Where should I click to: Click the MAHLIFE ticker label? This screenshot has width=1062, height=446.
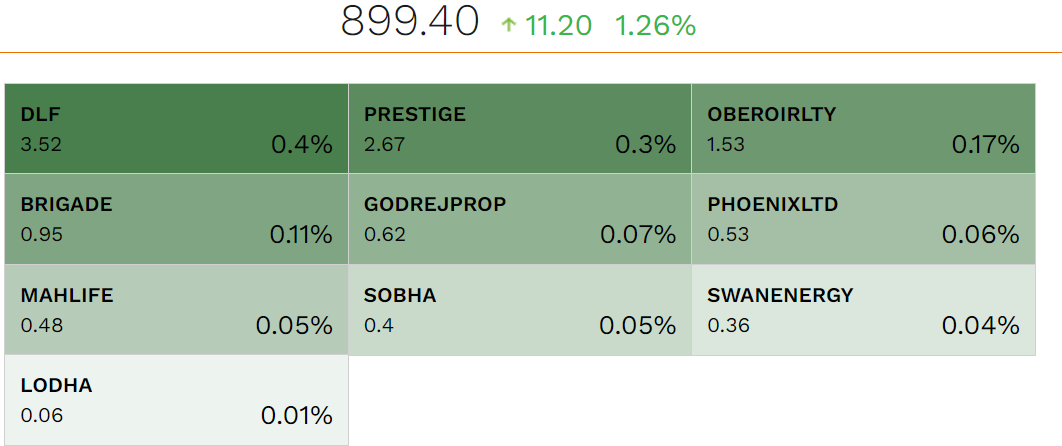[x=67, y=295]
